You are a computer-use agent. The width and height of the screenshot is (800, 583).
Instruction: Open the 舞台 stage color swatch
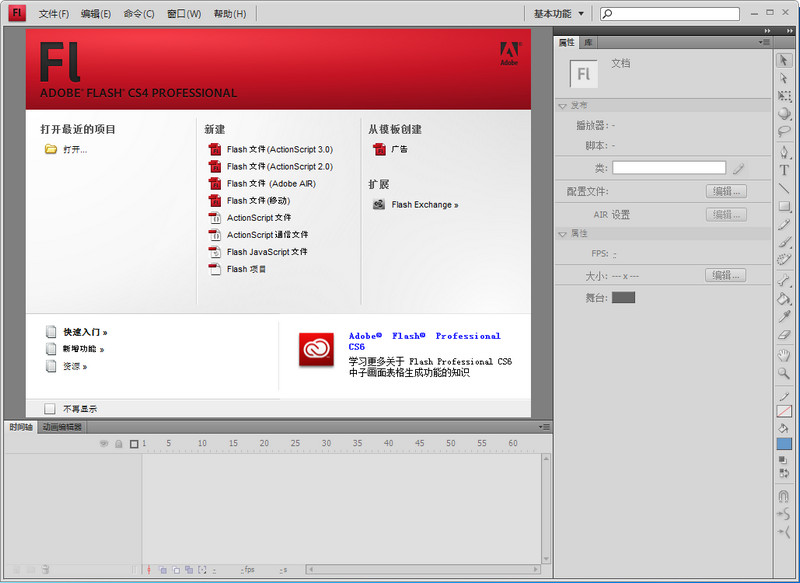pos(622,297)
